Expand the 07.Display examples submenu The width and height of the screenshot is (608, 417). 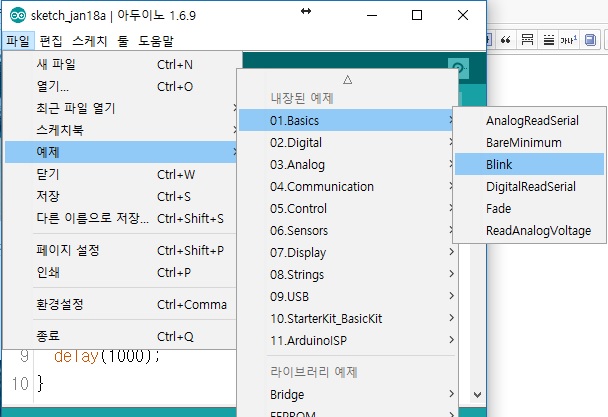347,253
